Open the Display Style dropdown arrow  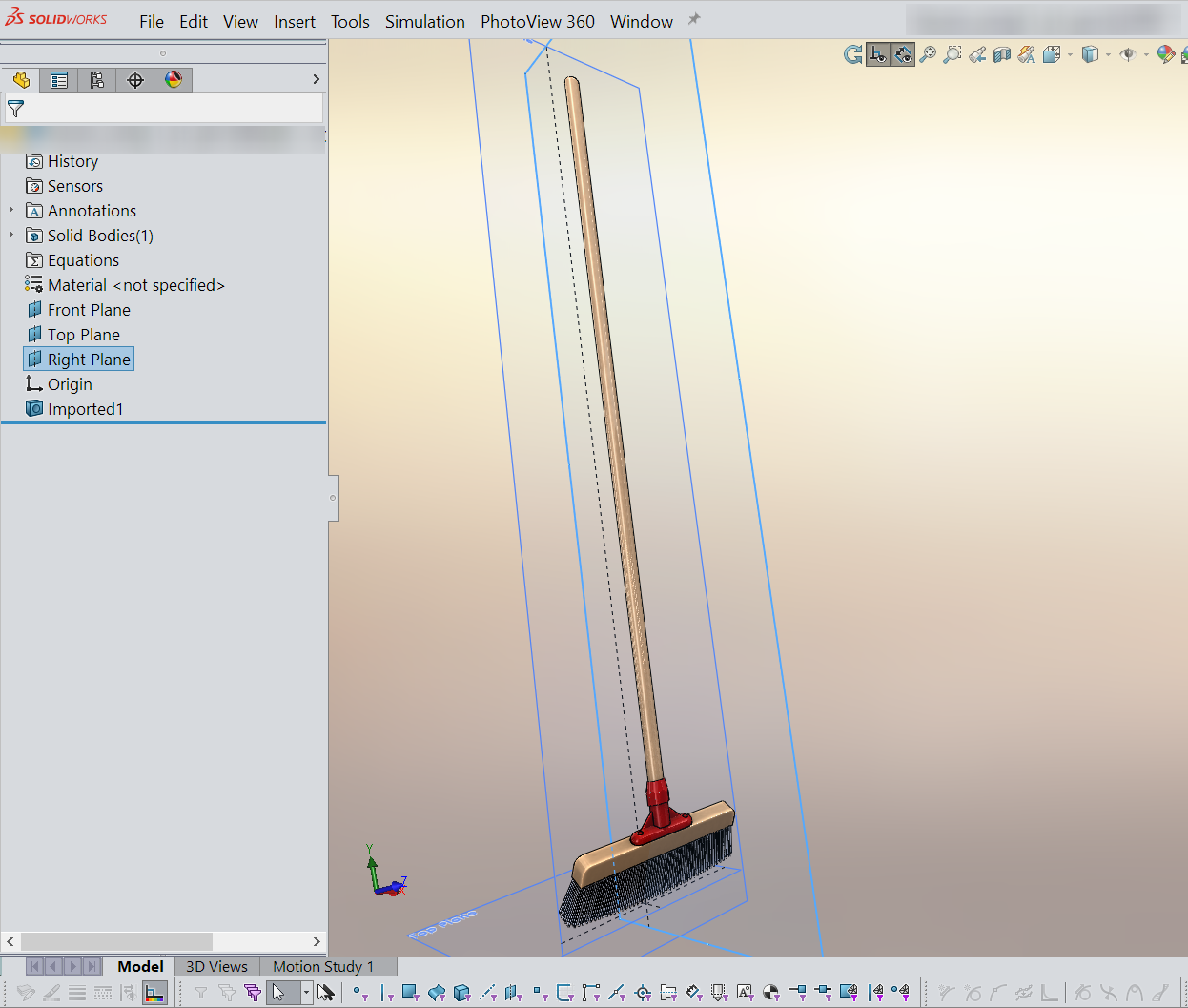tap(1108, 55)
